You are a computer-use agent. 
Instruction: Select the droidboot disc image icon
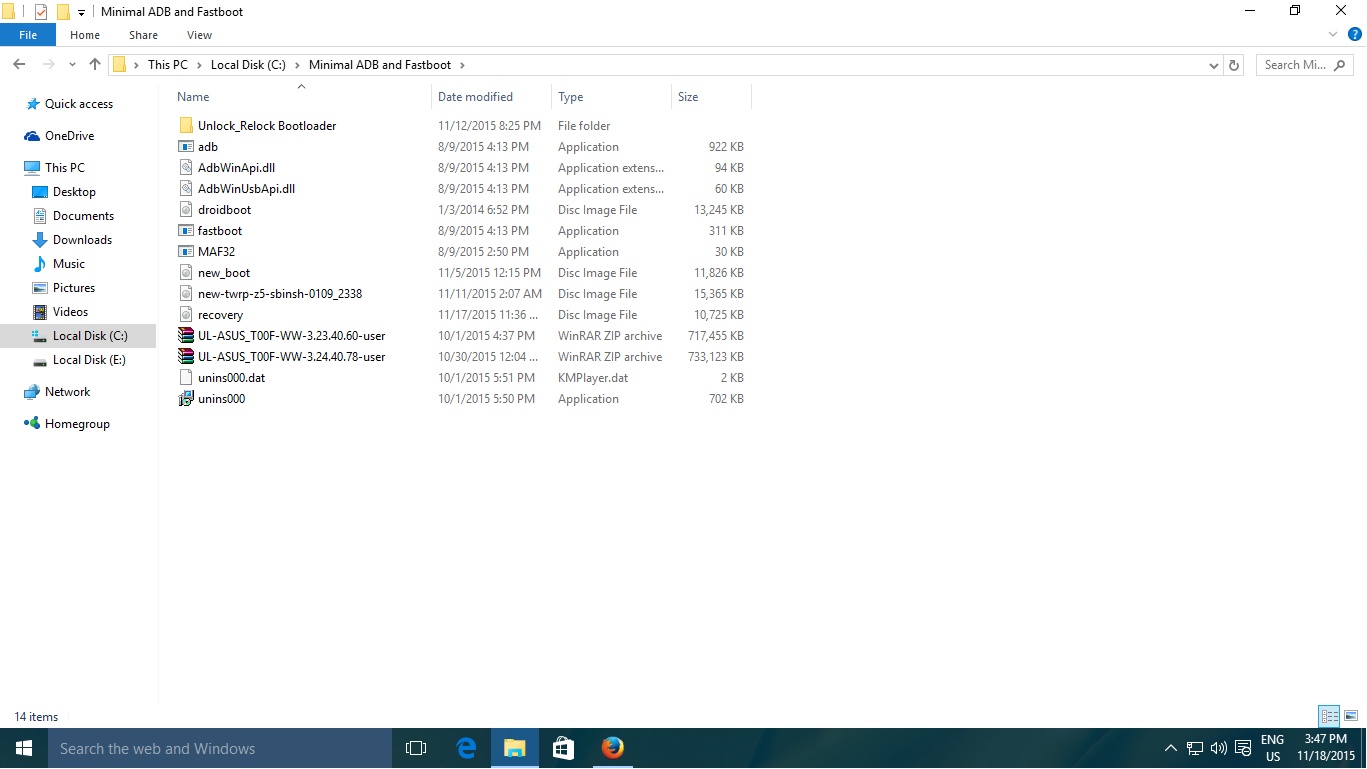186,210
